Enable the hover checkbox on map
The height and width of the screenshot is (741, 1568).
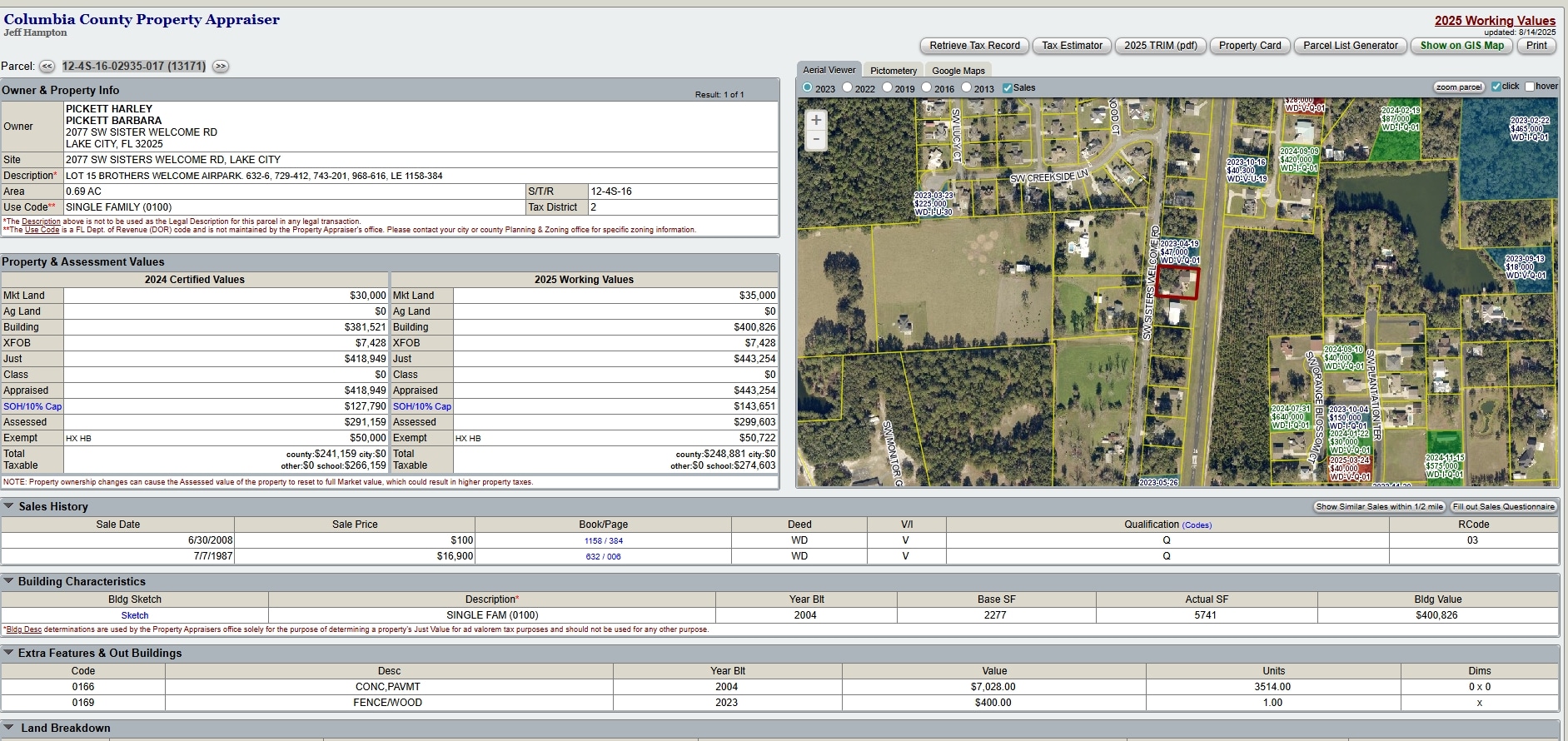pyautogui.click(x=1530, y=87)
